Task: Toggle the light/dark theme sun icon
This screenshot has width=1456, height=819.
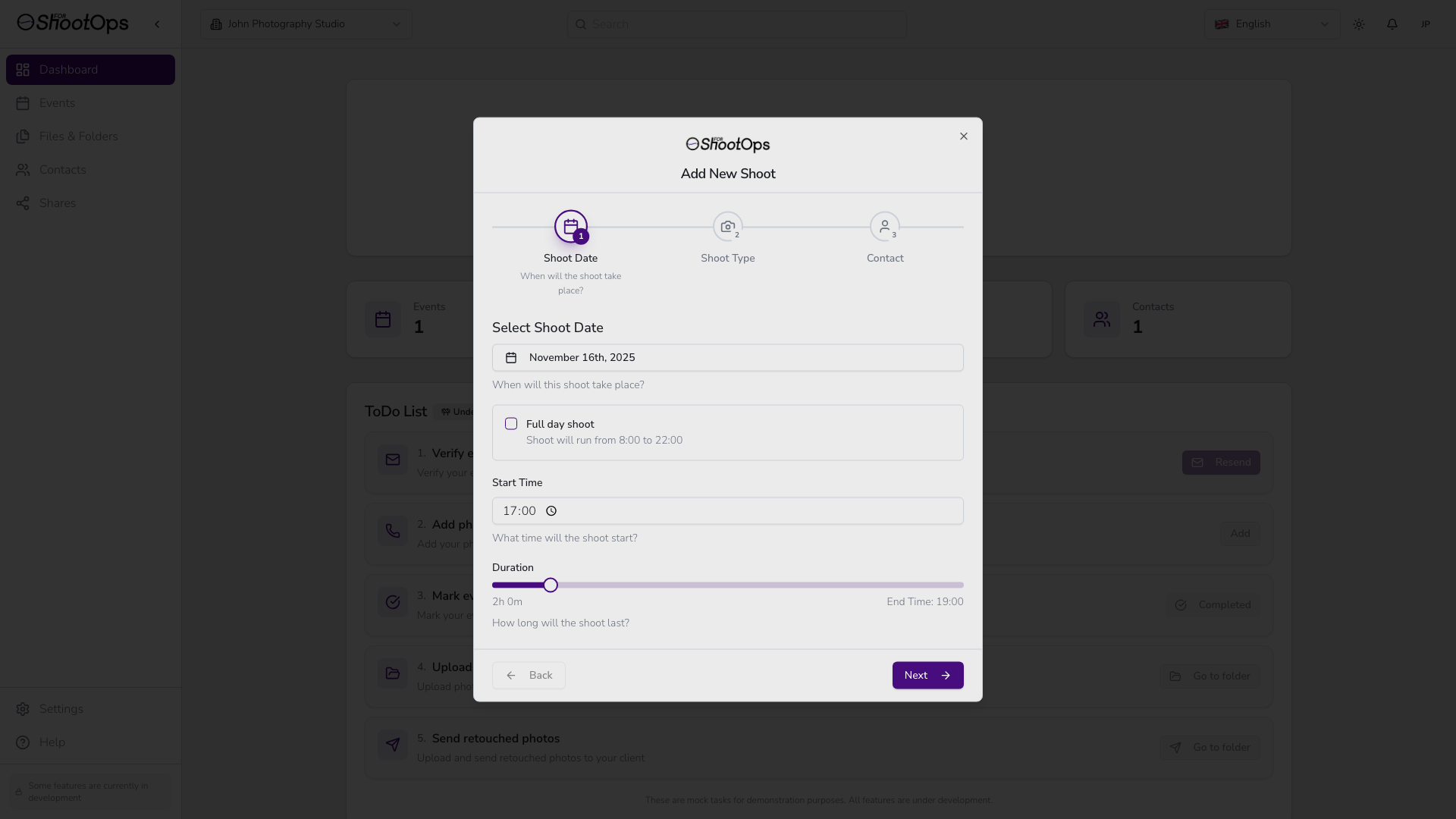Action: pos(1359,24)
